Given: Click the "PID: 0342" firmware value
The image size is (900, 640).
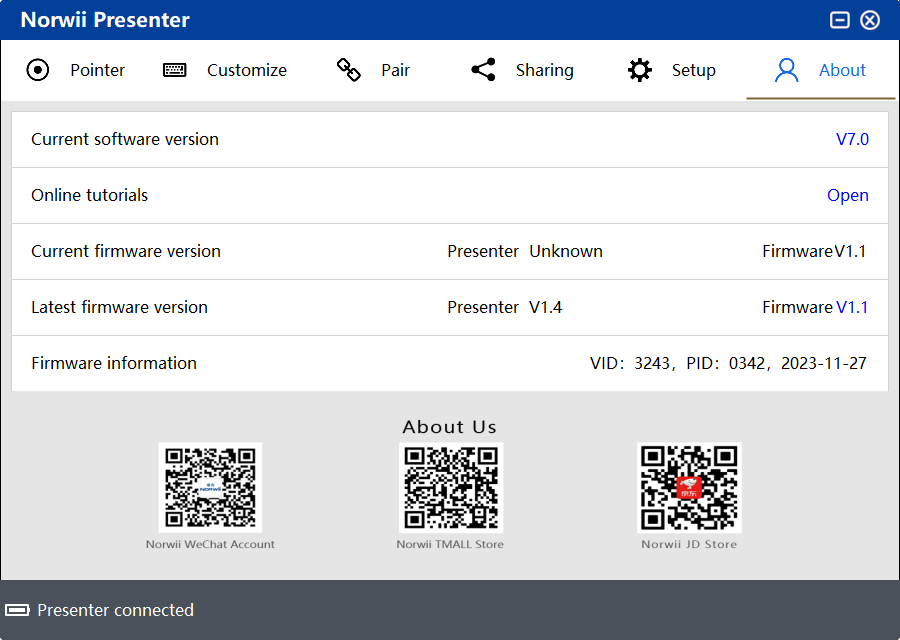Looking at the screenshot, I should point(726,363).
